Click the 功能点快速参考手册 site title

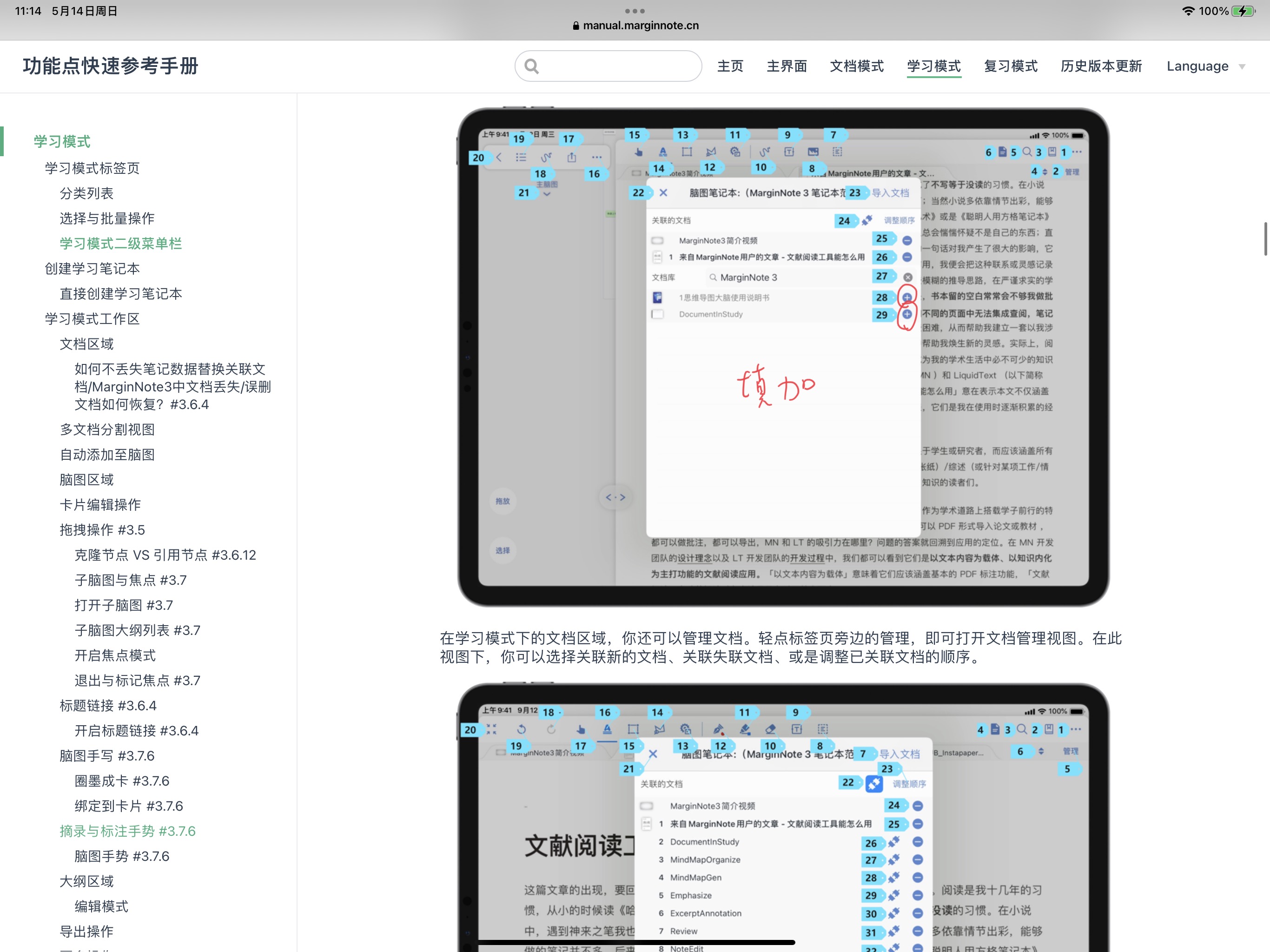pyautogui.click(x=110, y=66)
